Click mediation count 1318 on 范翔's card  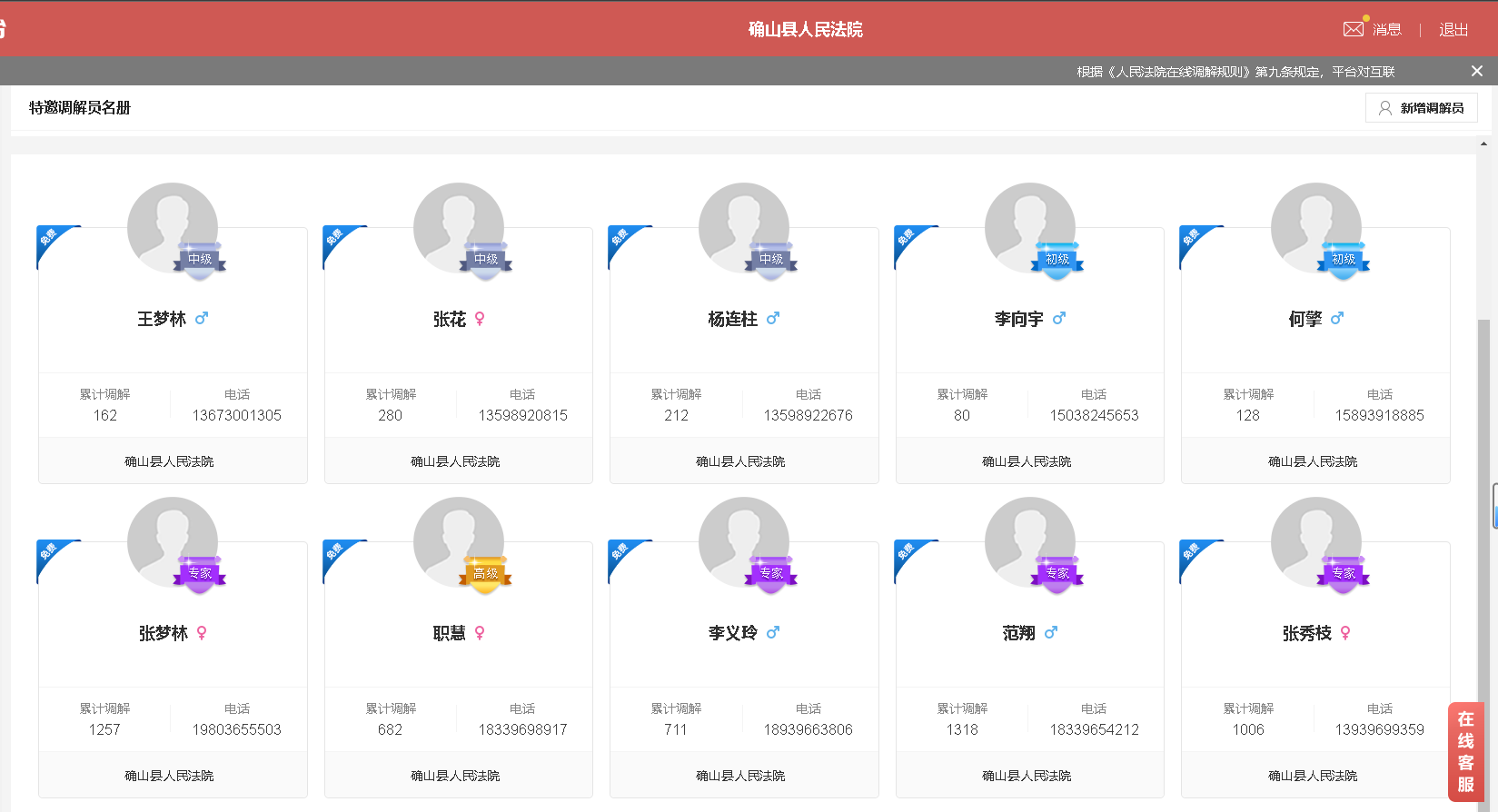(x=962, y=729)
